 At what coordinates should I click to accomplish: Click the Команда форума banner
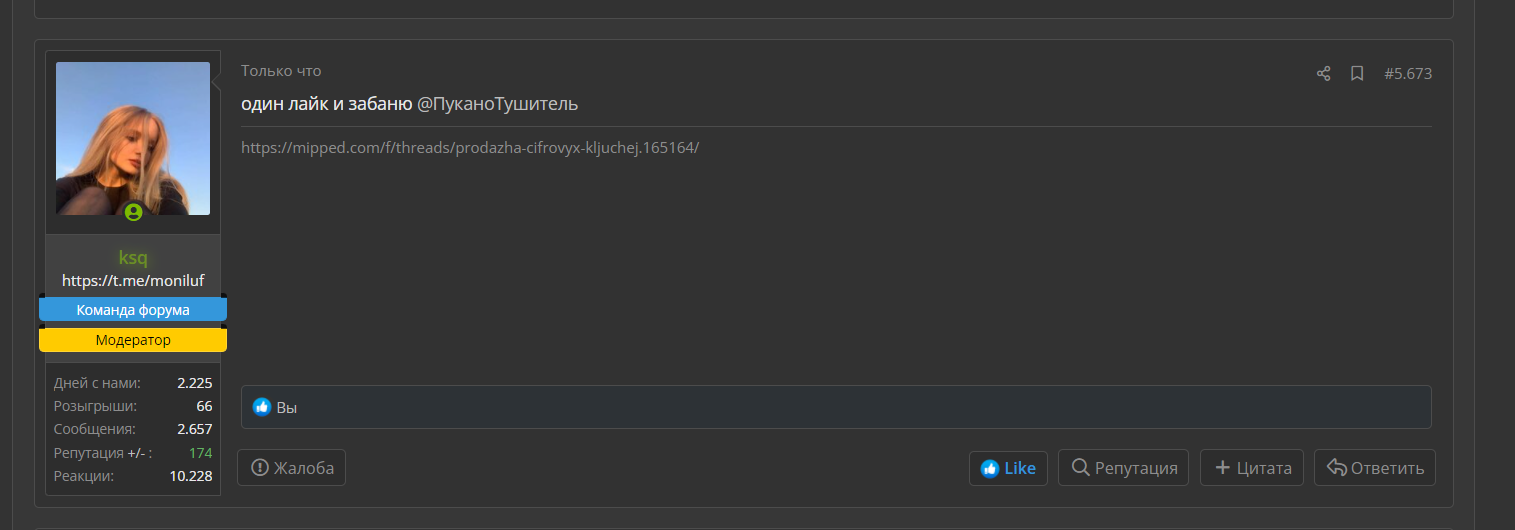tap(133, 310)
